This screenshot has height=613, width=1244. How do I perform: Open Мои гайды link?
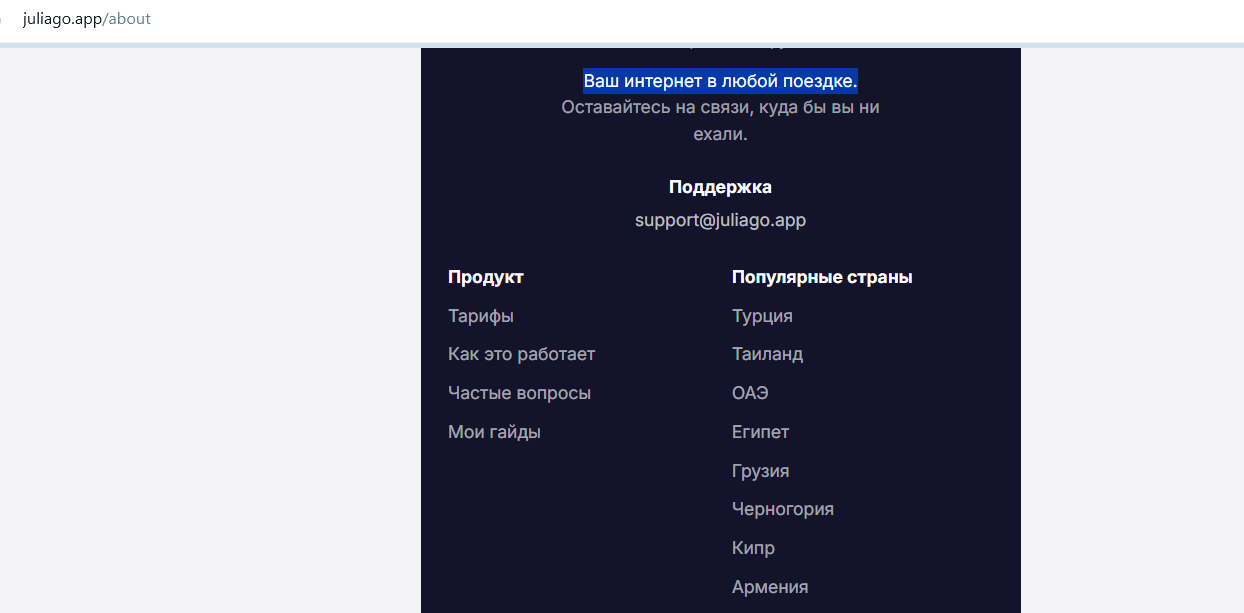[495, 432]
